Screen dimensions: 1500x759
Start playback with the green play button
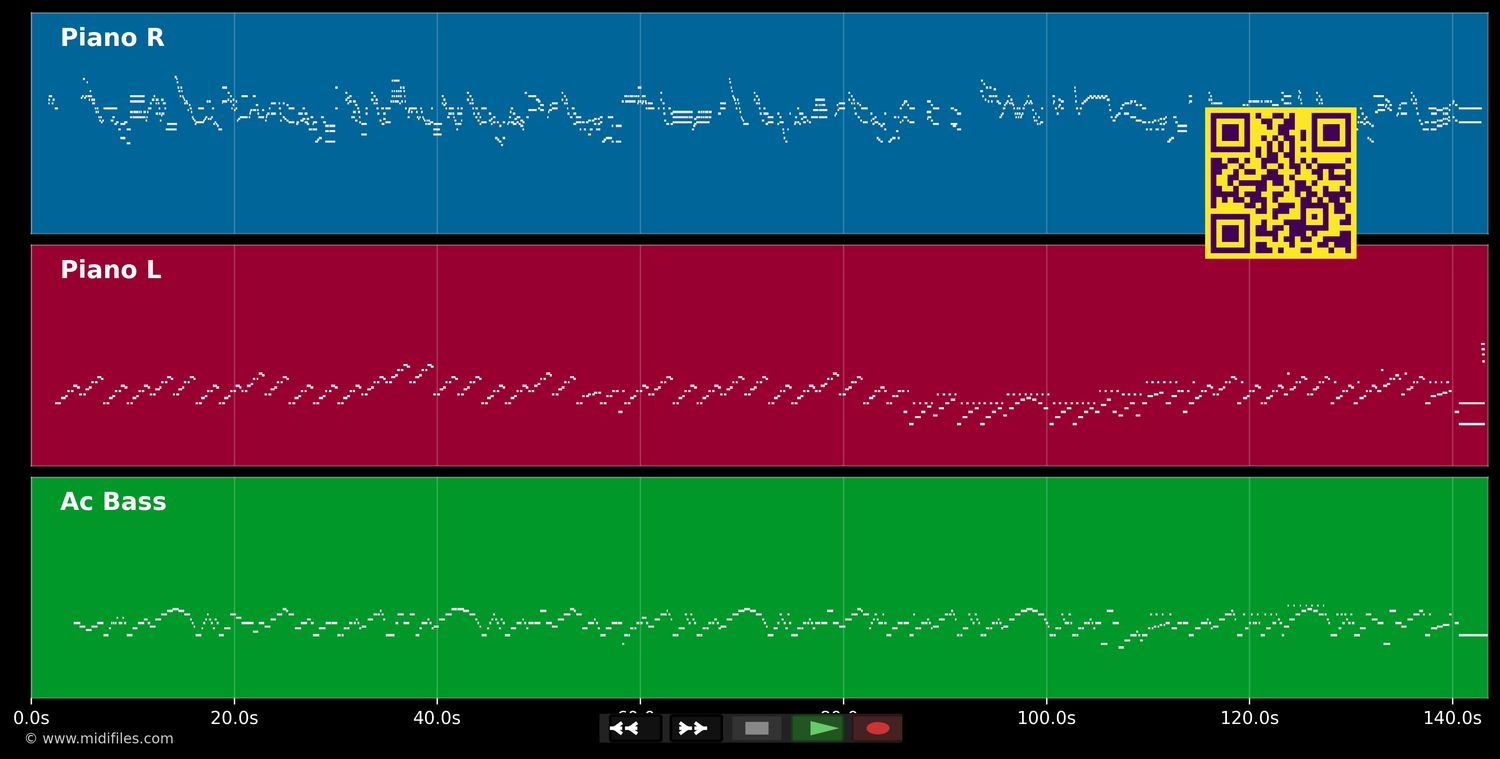pyautogui.click(x=818, y=728)
